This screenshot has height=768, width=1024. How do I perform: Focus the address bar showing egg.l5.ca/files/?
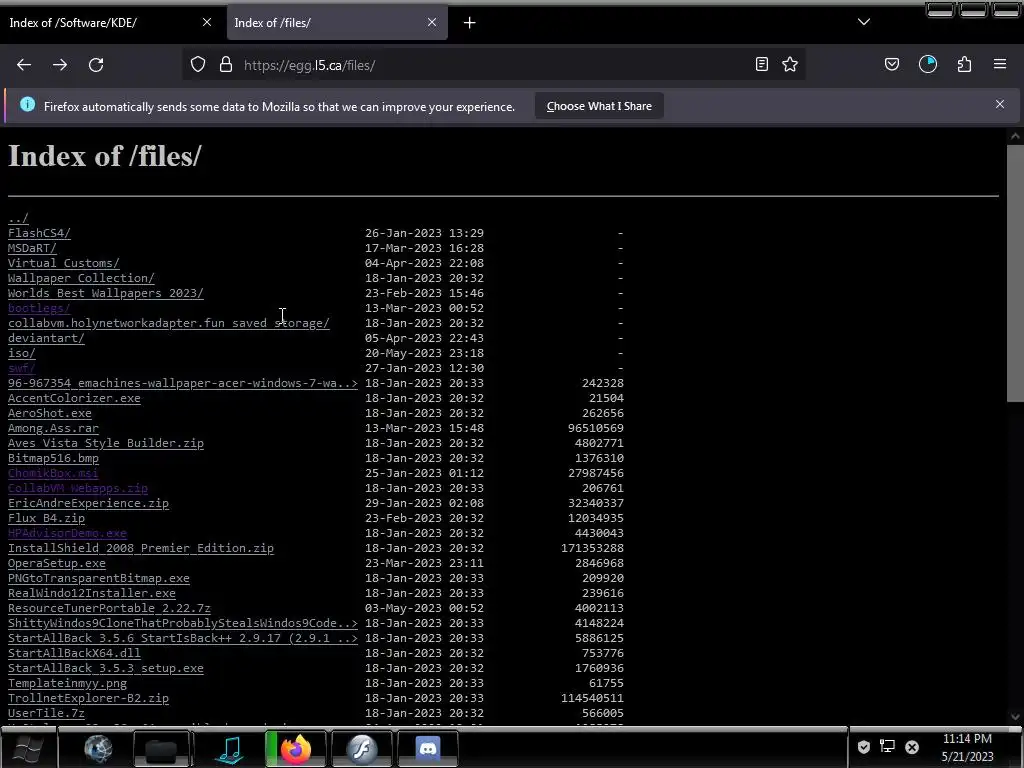[496, 65]
